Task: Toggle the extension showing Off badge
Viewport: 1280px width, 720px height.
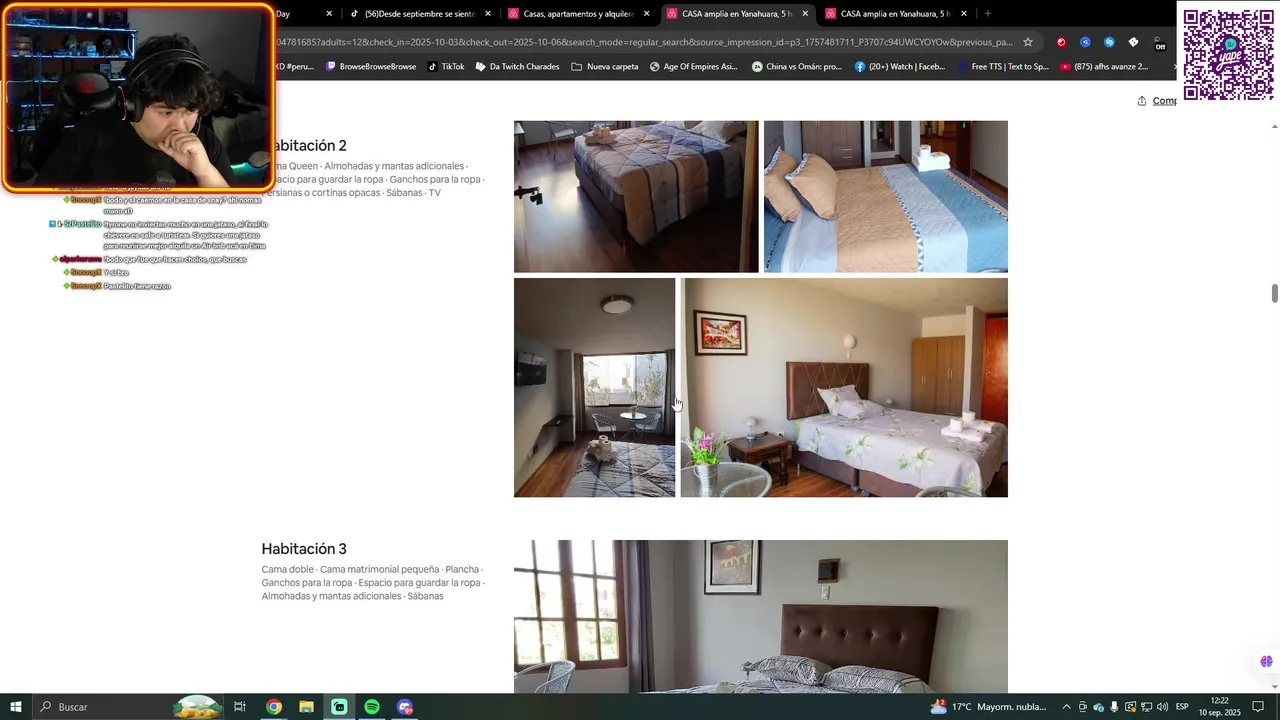Action: (x=1159, y=43)
